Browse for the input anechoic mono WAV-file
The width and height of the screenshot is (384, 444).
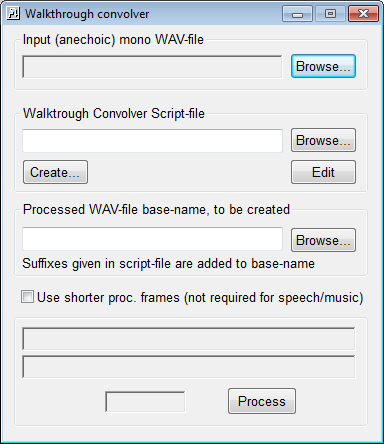tap(323, 66)
